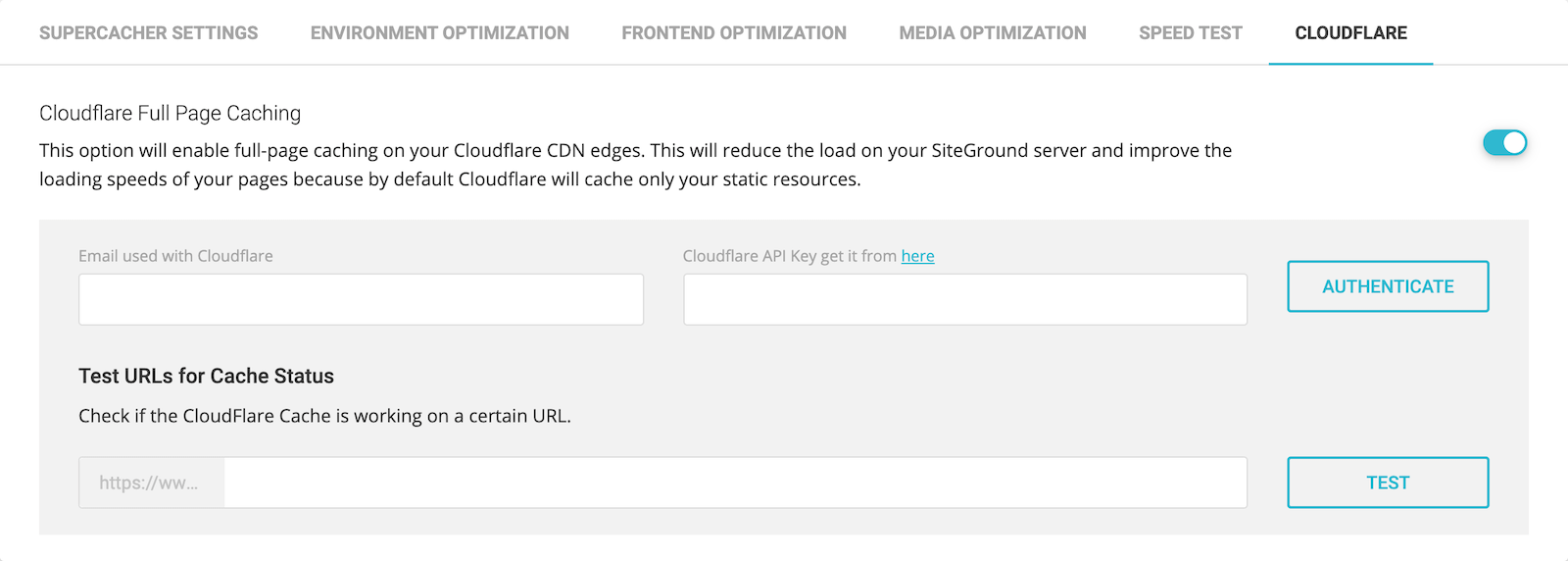Click into the Cloudflare API Key field
Image resolution: width=1568 pixels, height=561 pixels.
point(964,299)
